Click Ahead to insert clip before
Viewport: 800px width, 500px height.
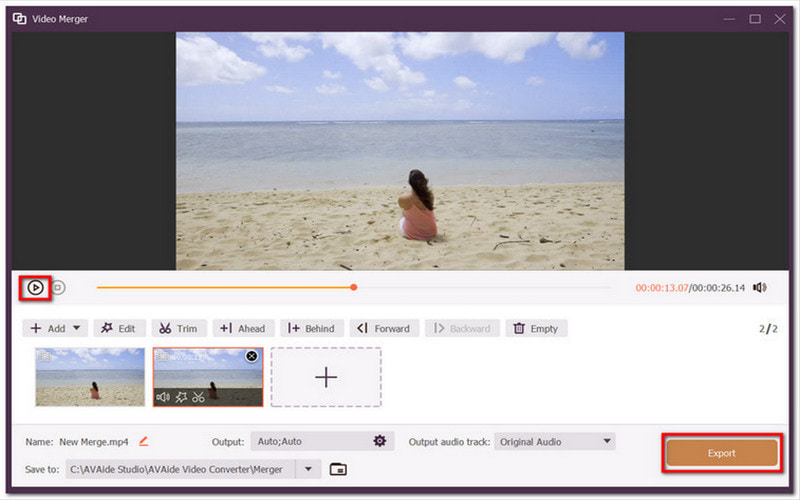click(x=242, y=328)
